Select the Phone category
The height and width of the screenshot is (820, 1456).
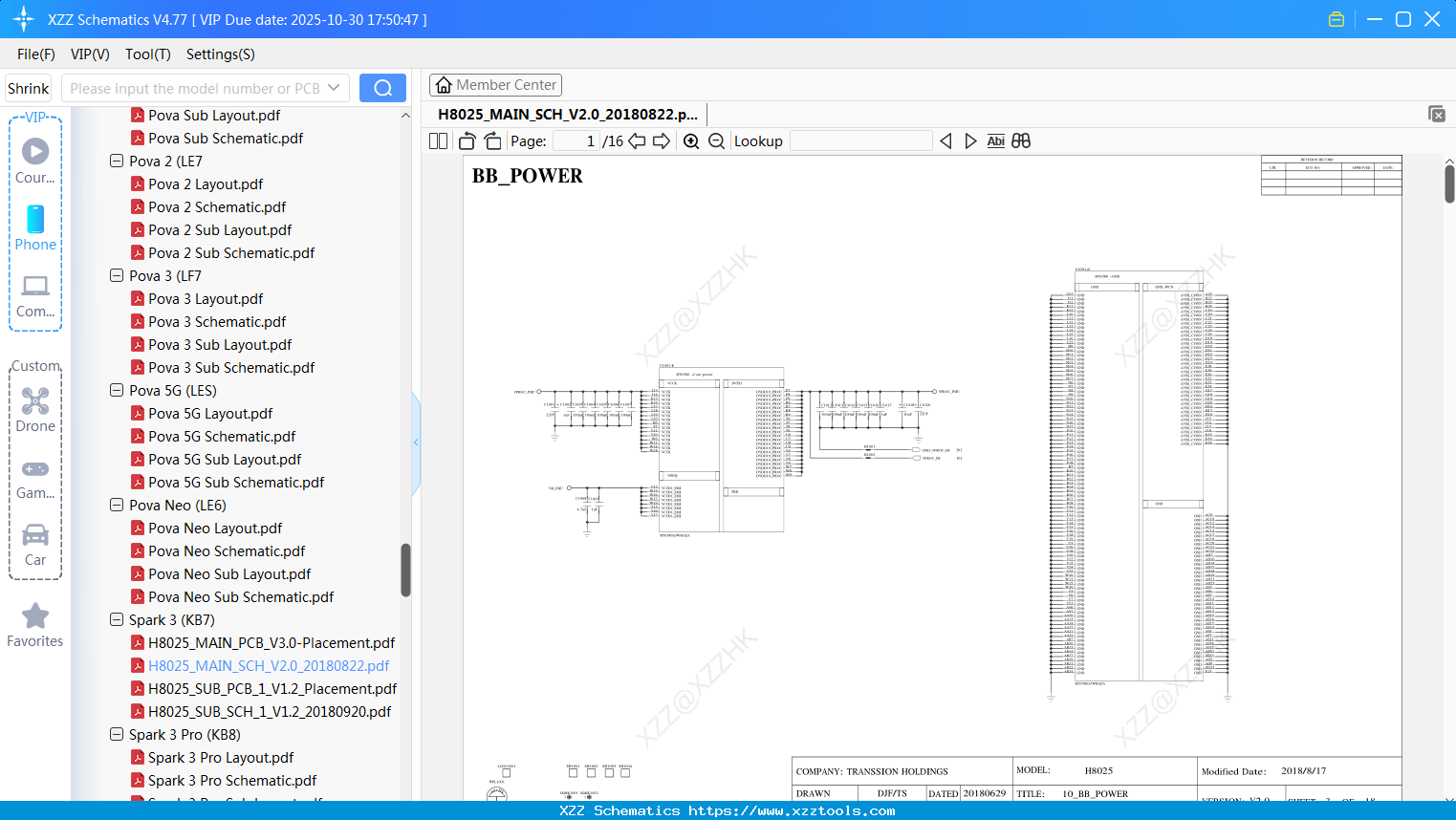pos(35,228)
